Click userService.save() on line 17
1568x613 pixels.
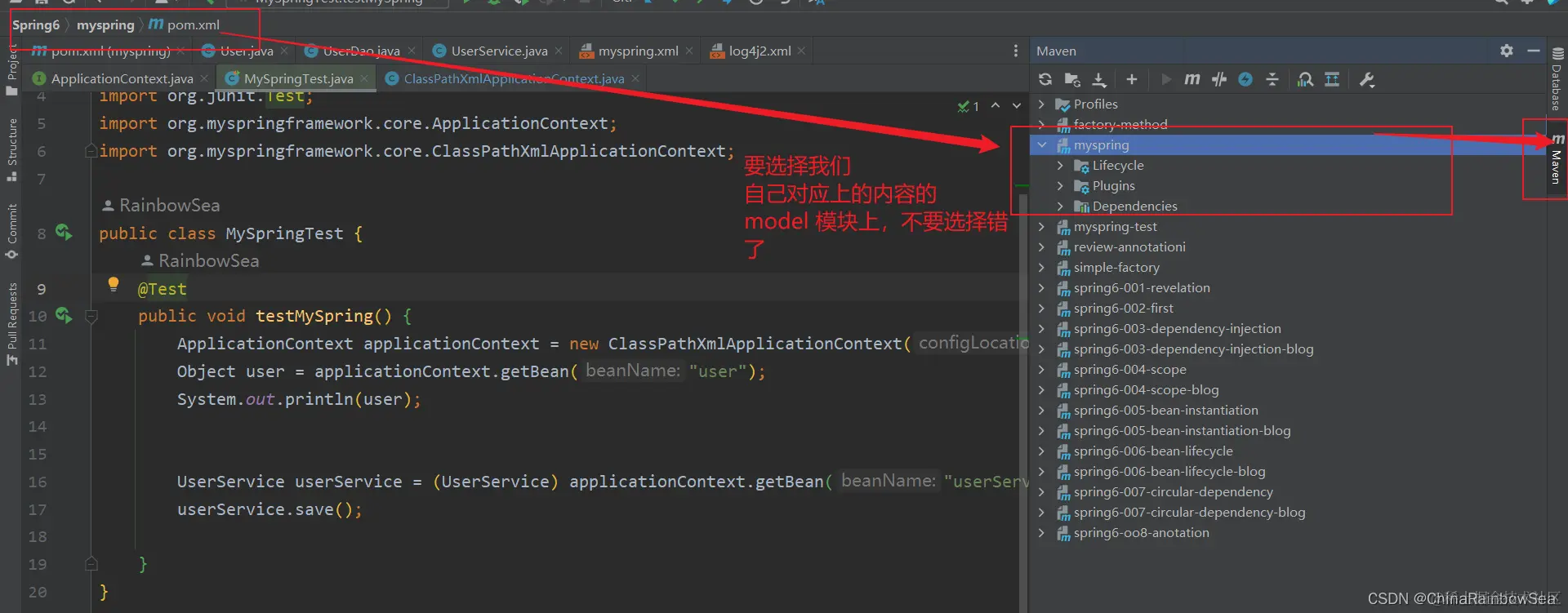[269, 509]
